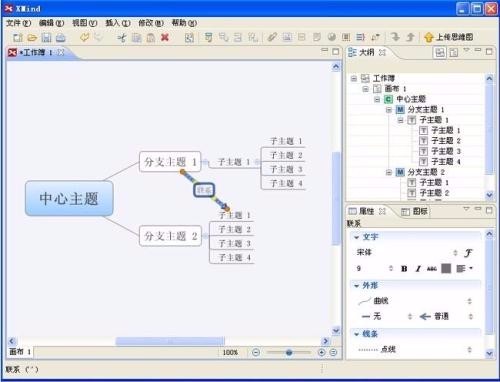500x382 pixels.
Task: Open a file with the folder icon
Action: [32, 37]
